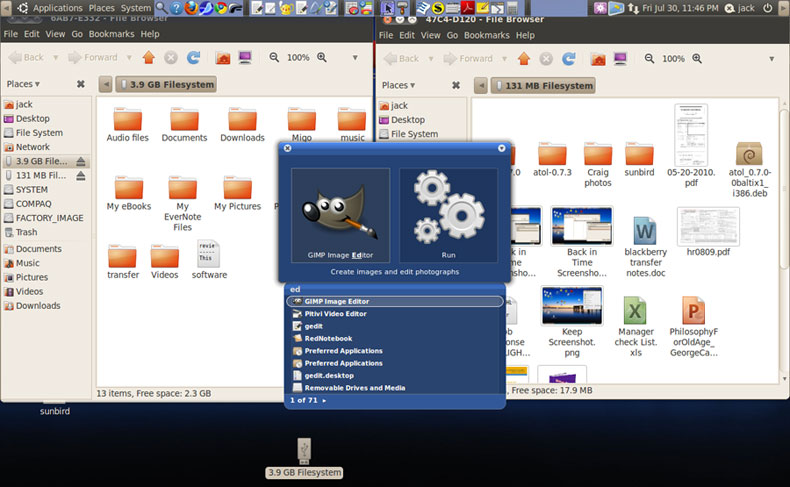Close the left File Browser sidebar pane

pos(81,84)
